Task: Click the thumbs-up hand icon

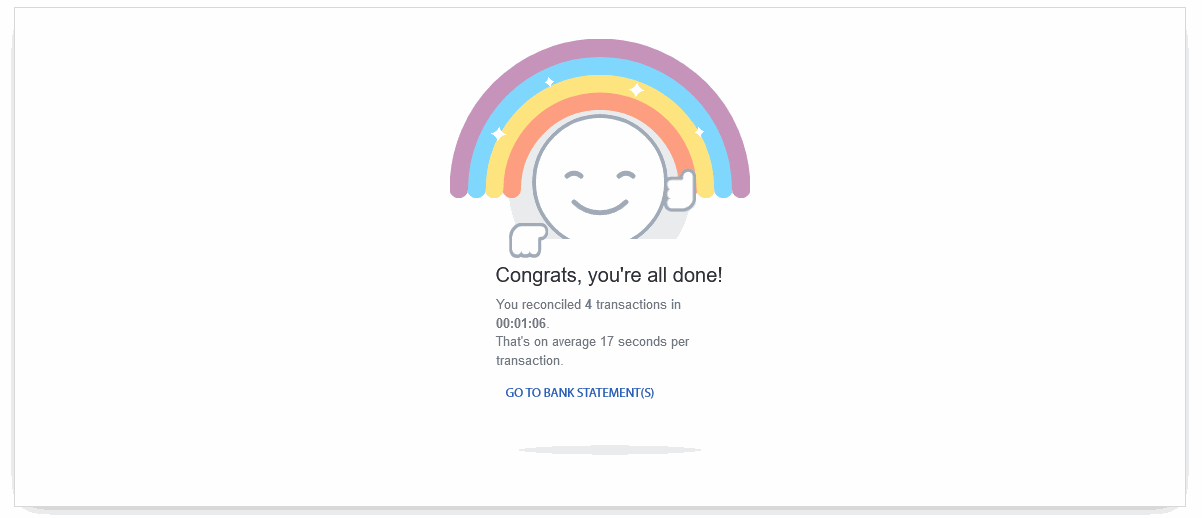Action: [681, 190]
